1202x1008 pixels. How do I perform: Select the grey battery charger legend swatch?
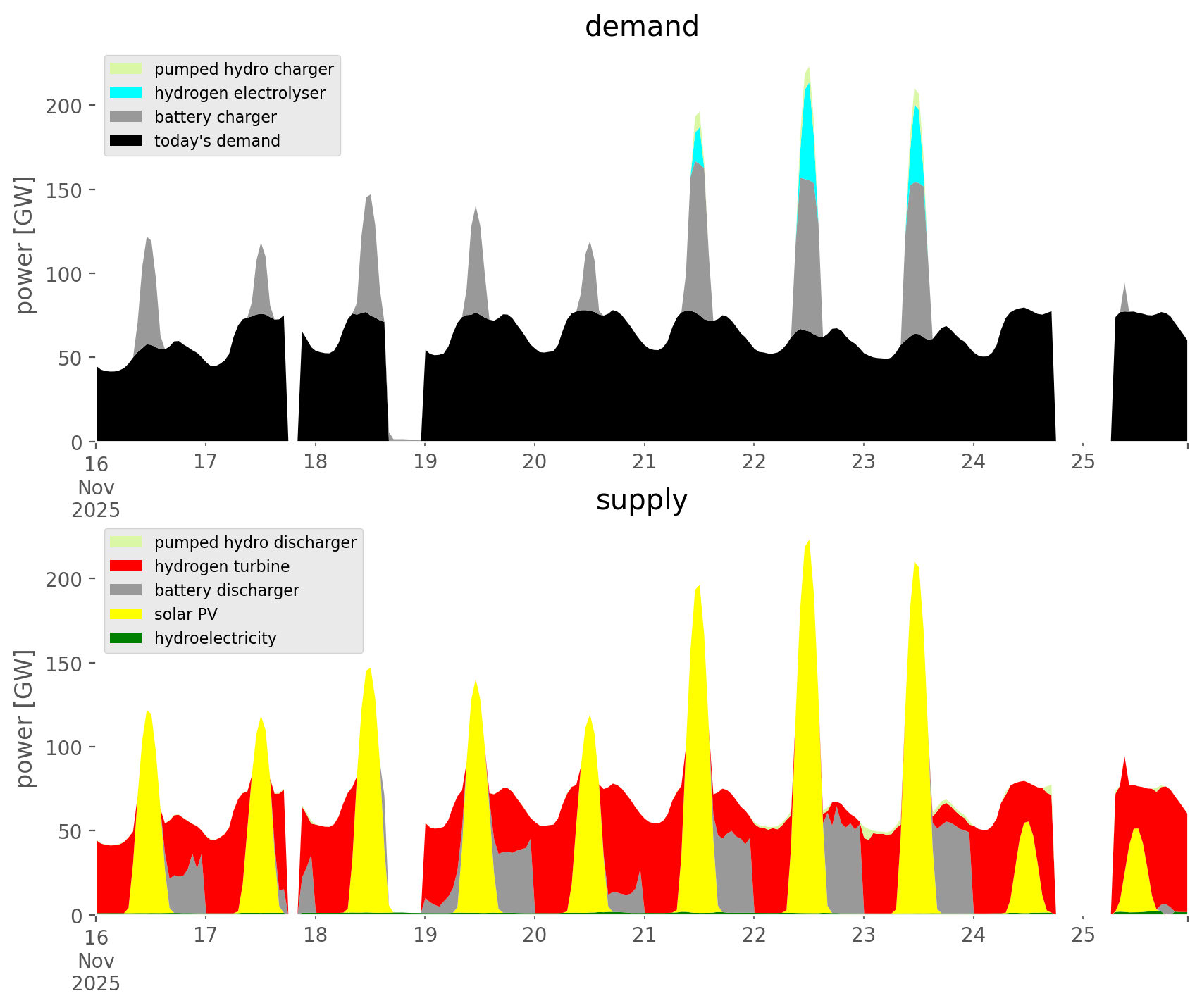126,117
